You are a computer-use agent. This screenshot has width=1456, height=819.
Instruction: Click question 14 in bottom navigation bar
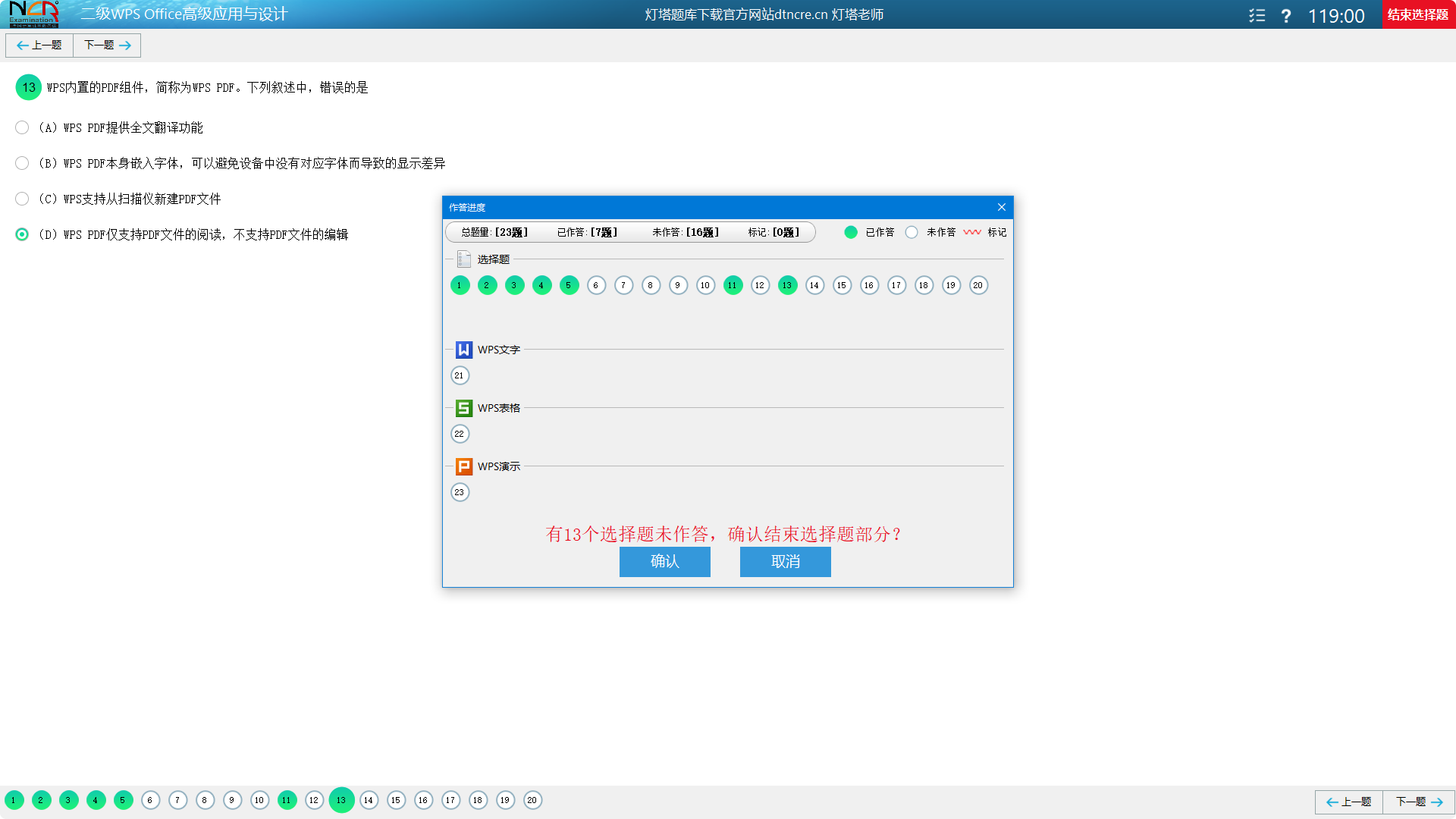369,800
